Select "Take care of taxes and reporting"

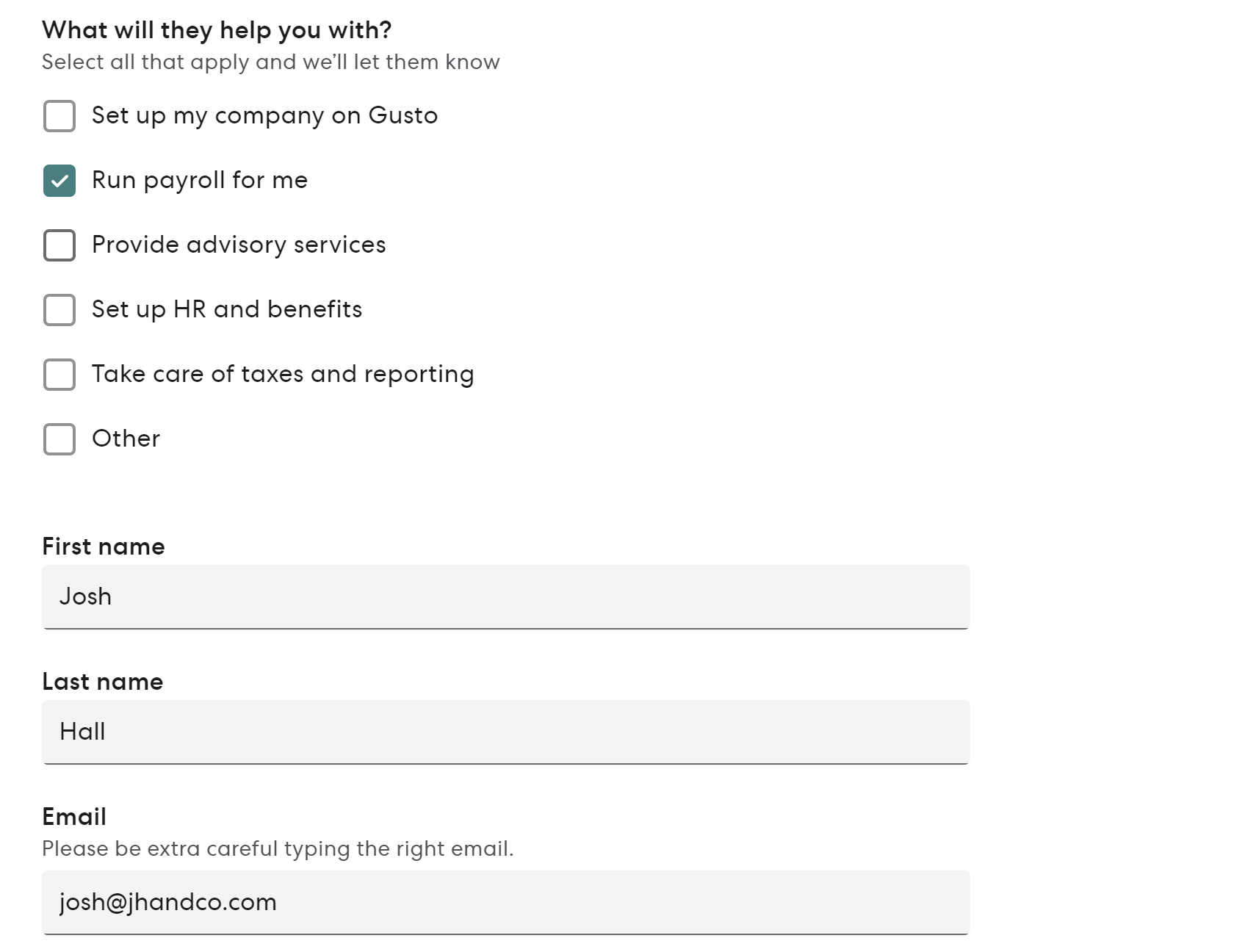59,375
